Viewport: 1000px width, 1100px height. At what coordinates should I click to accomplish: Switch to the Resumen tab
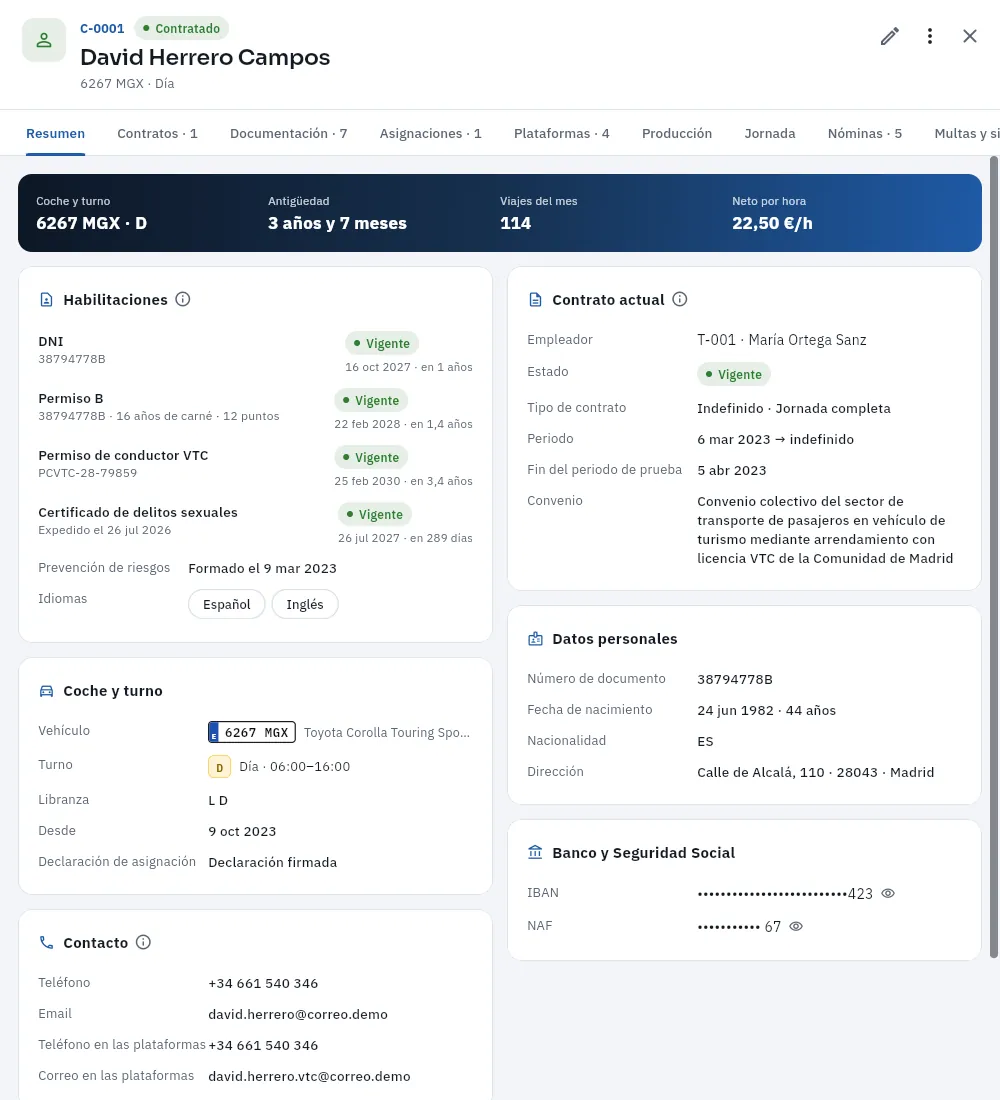[55, 133]
